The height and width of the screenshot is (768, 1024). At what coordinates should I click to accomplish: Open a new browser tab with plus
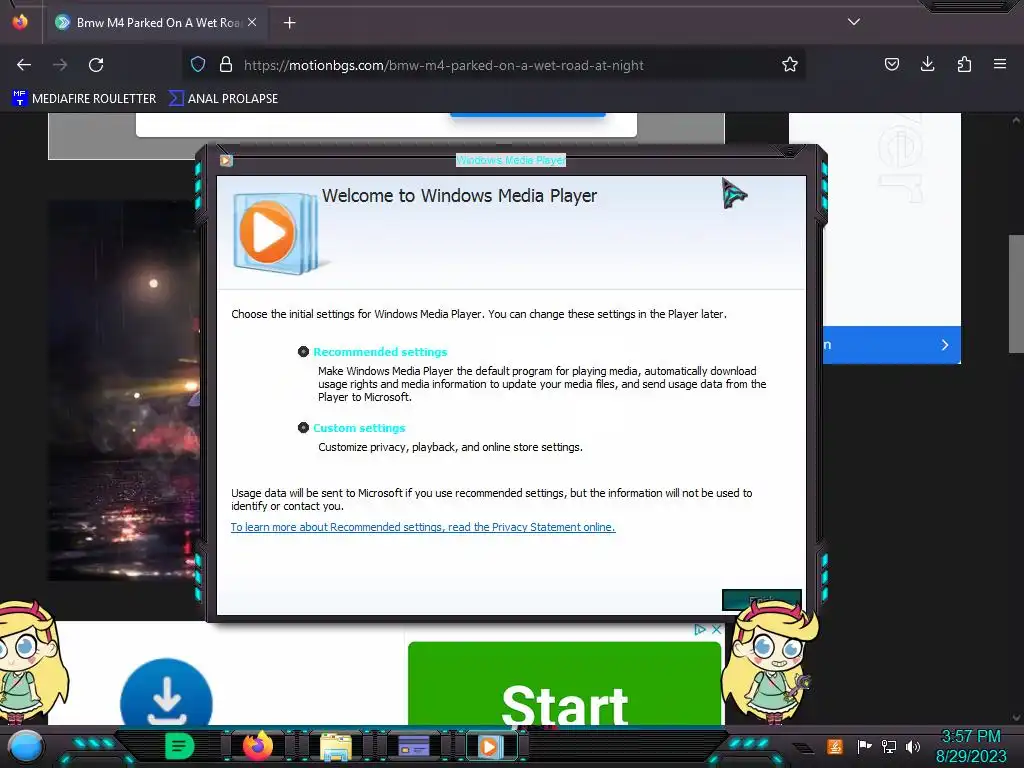[x=289, y=23]
